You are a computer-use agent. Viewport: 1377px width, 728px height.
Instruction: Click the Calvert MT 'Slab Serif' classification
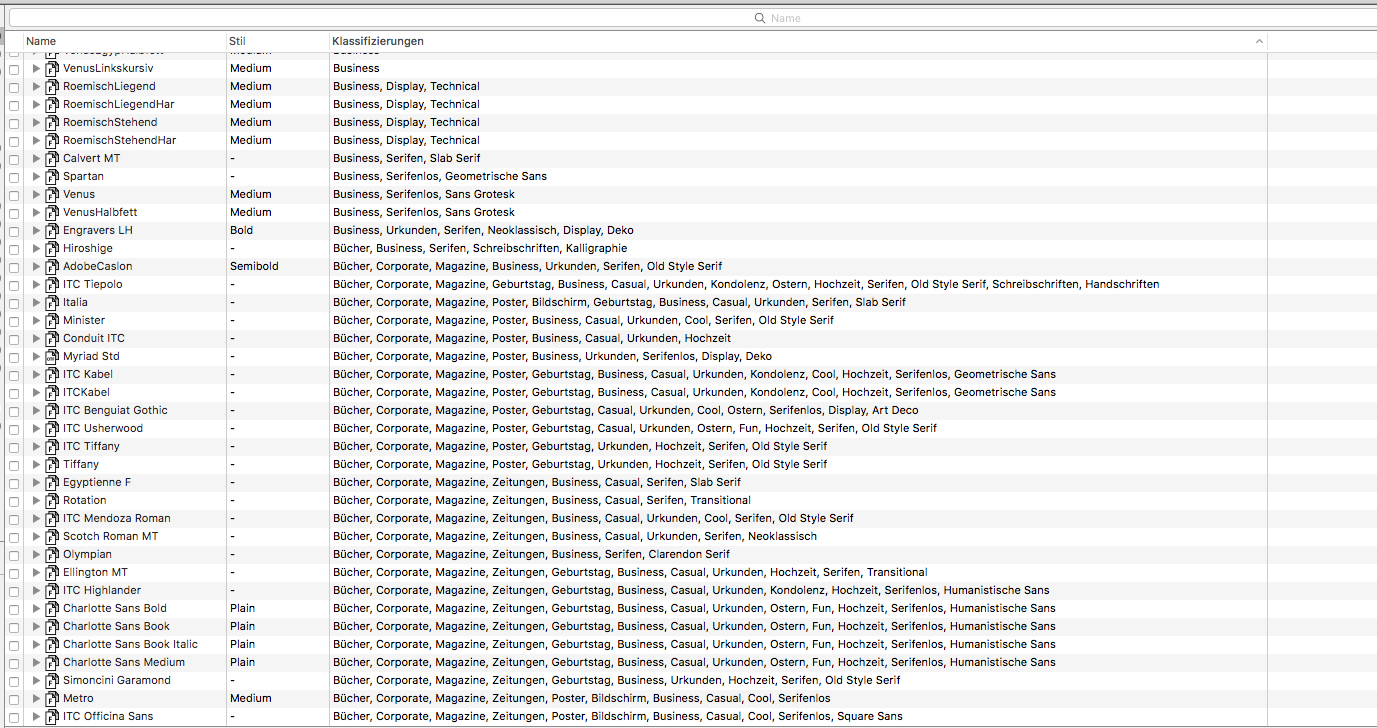coord(455,158)
